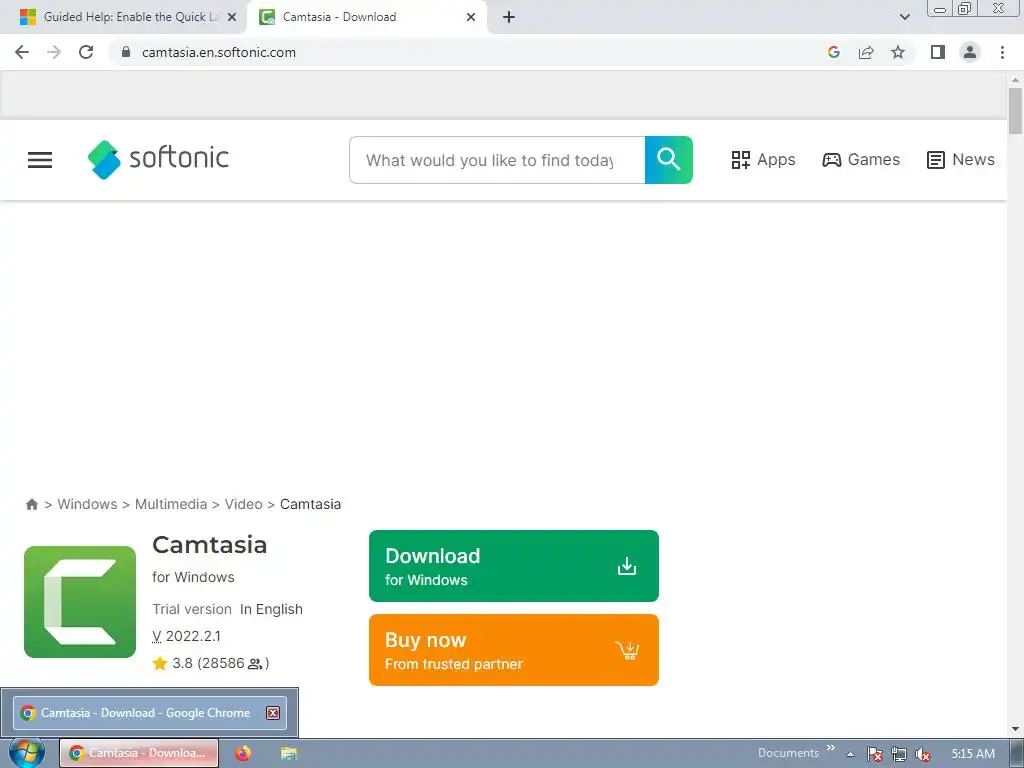Click the address bar URL
The image size is (1024, 768).
219,52
